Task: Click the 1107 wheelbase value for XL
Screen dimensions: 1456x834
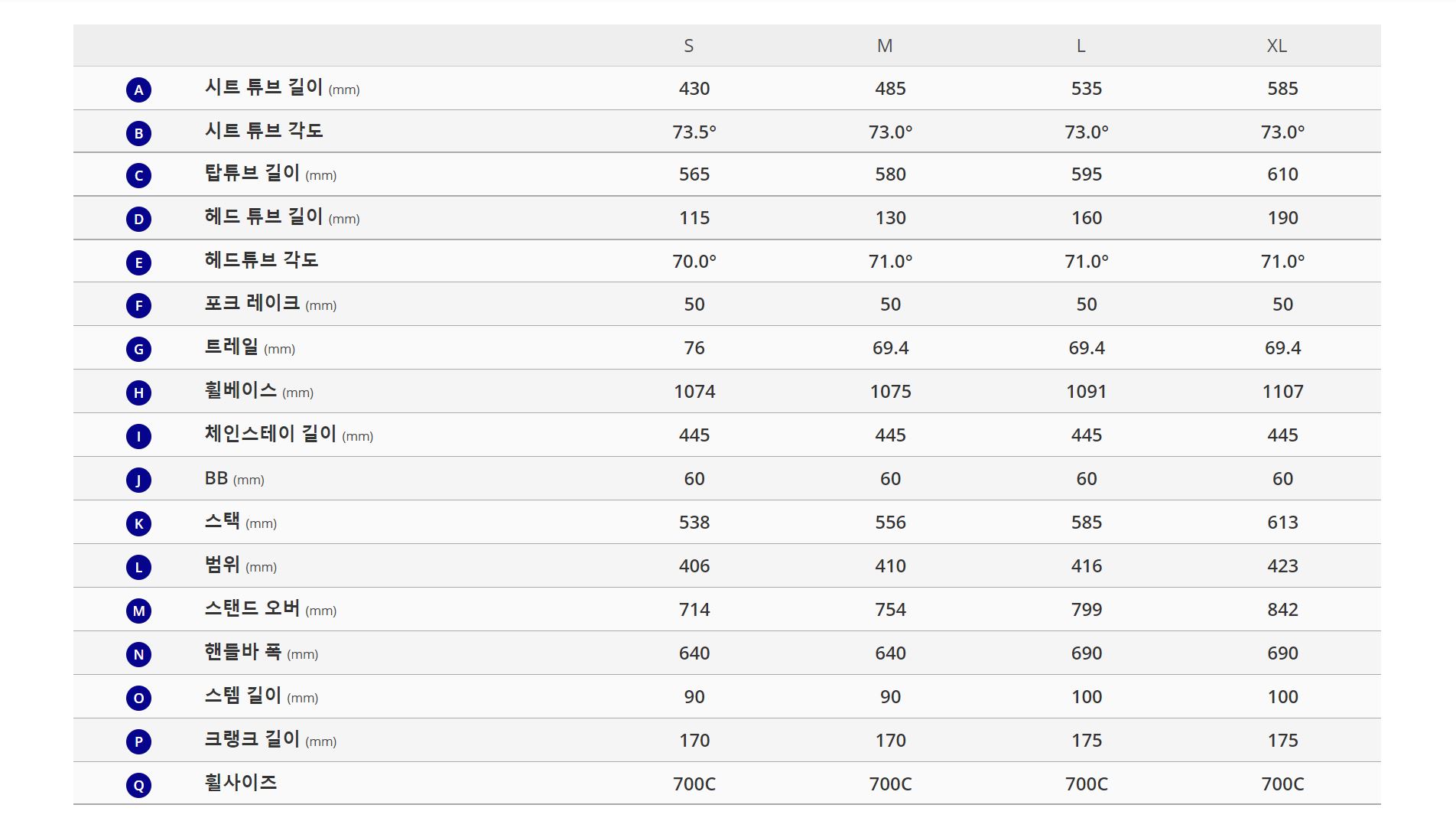Action: tap(1283, 392)
